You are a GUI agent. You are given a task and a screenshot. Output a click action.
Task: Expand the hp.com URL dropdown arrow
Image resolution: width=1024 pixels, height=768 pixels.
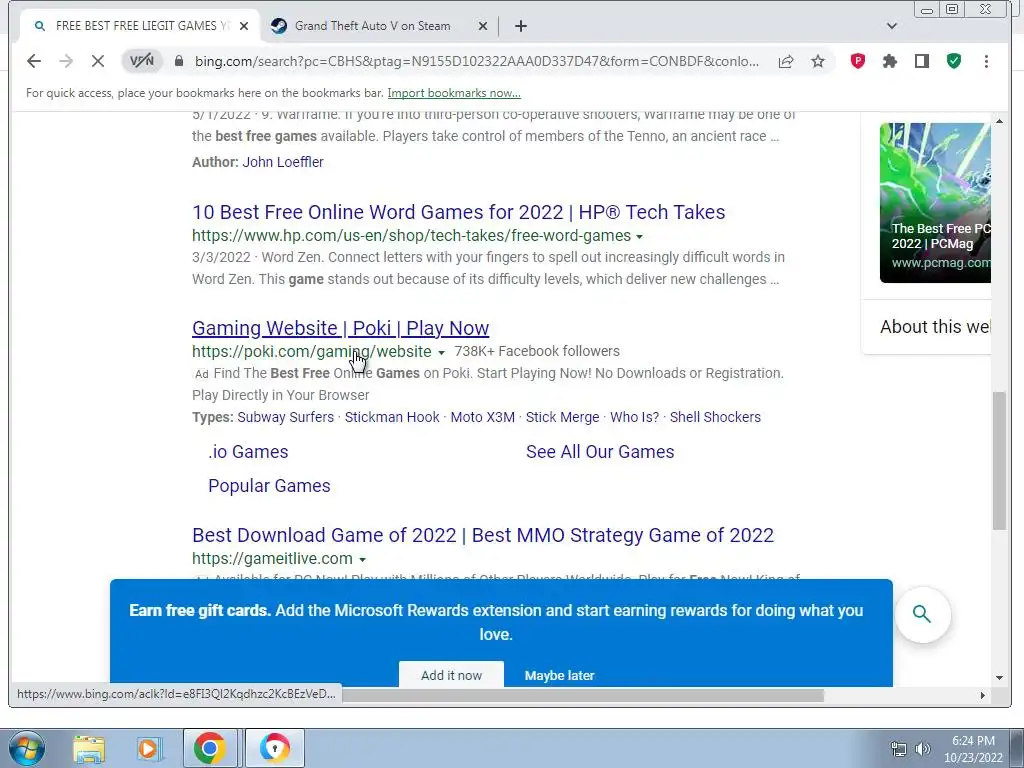pos(639,236)
